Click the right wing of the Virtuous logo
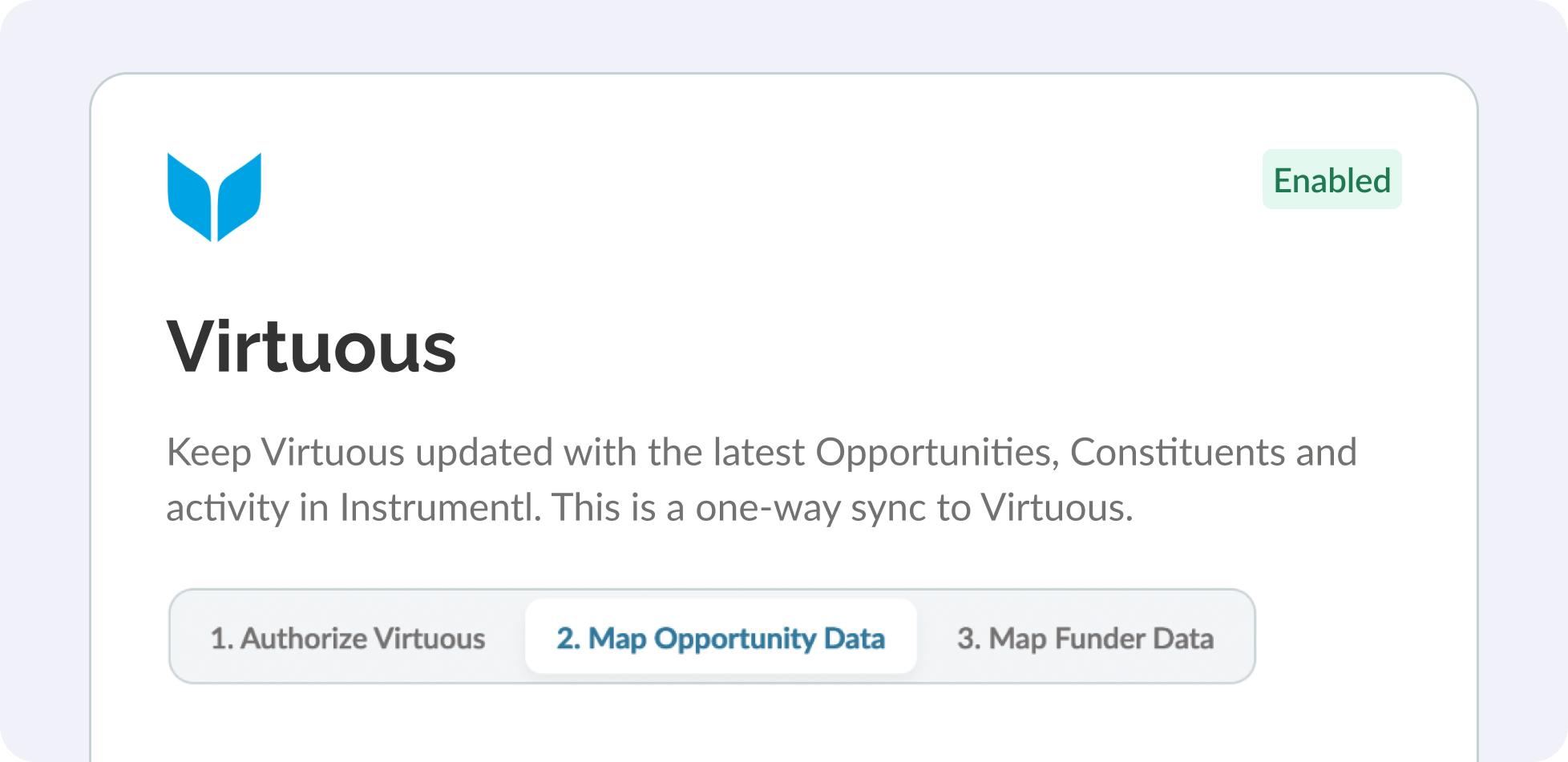 click(240, 196)
